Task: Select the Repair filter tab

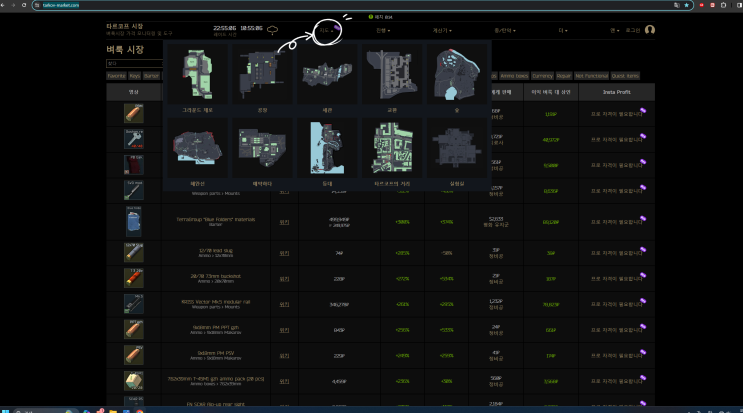Action: pyautogui.click(x=563, y=76)
